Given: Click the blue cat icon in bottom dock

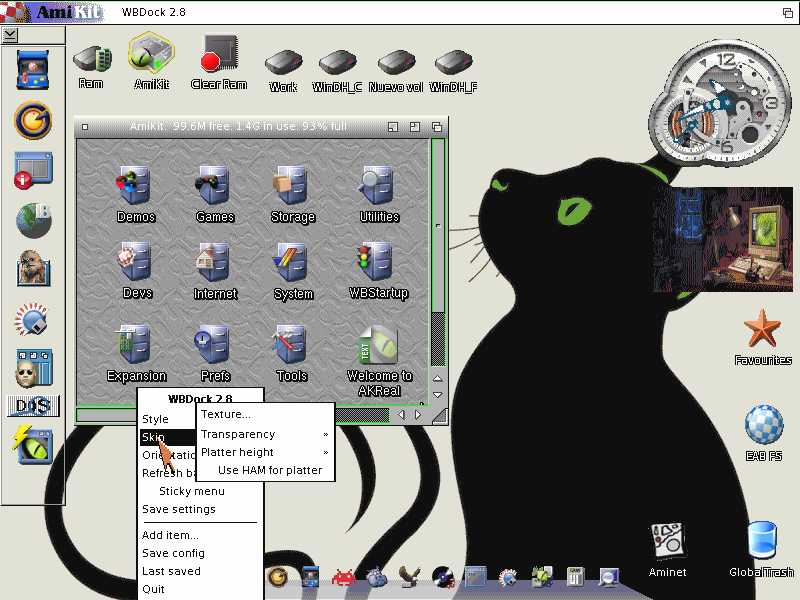Looking at the screenshot, I should (x=377, y=578).
